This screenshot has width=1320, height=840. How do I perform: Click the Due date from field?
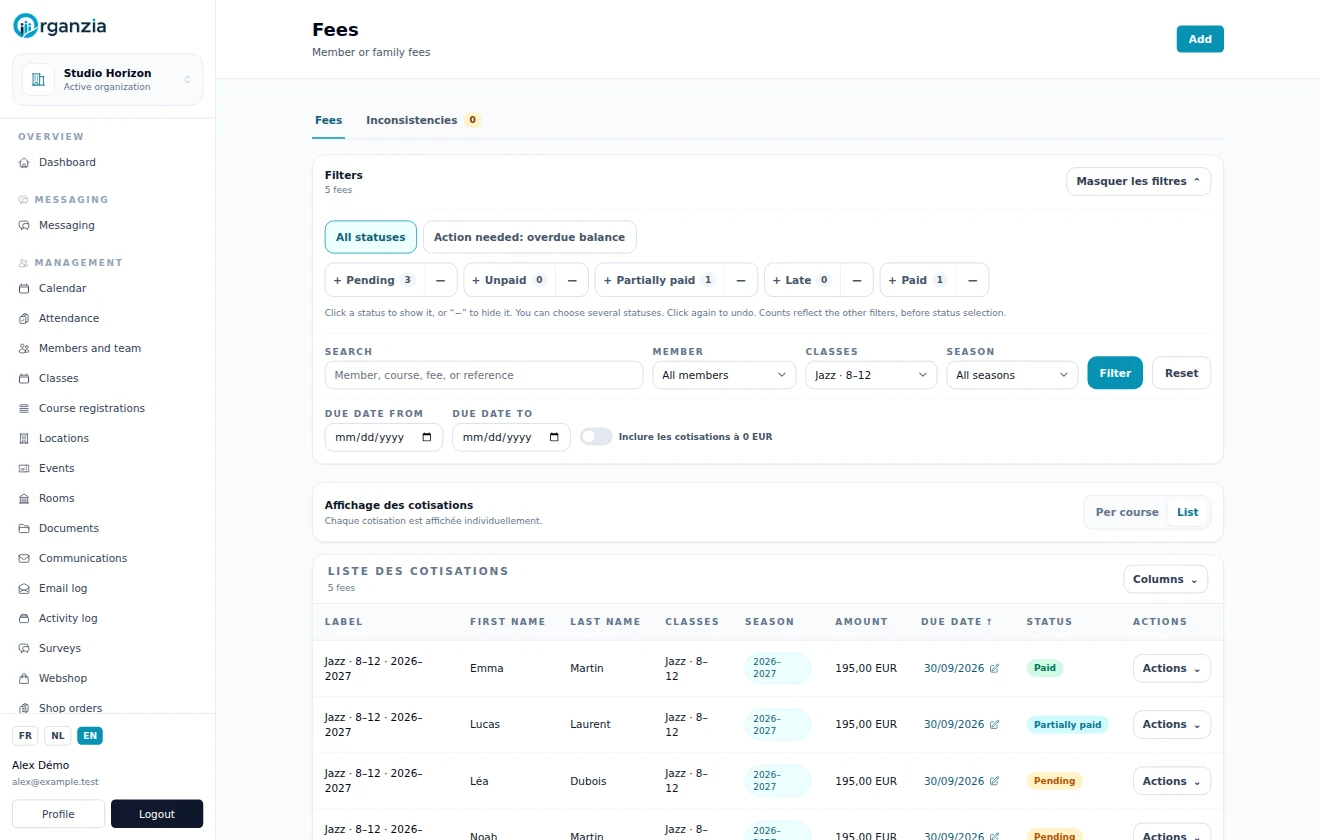384,437
